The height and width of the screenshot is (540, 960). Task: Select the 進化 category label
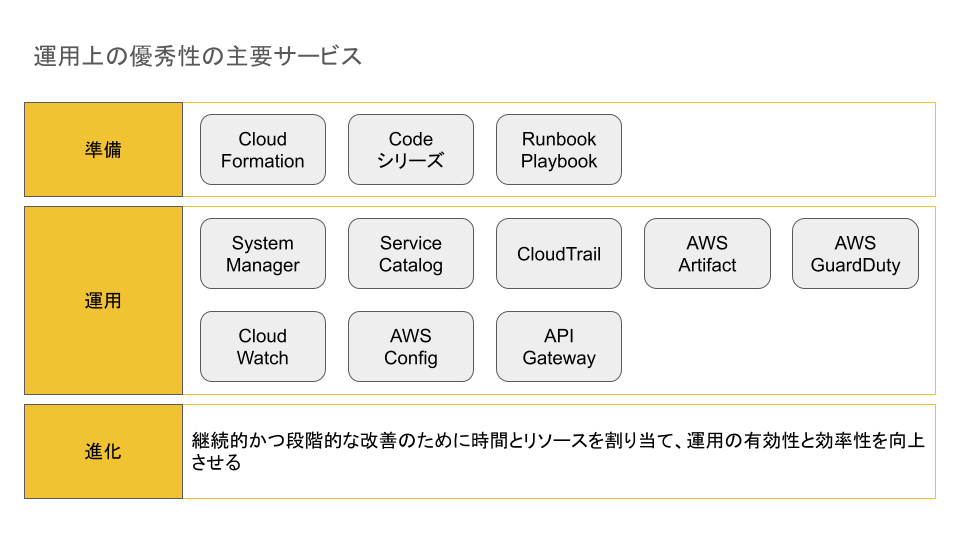pyautogui.click(x=103, y=451)
